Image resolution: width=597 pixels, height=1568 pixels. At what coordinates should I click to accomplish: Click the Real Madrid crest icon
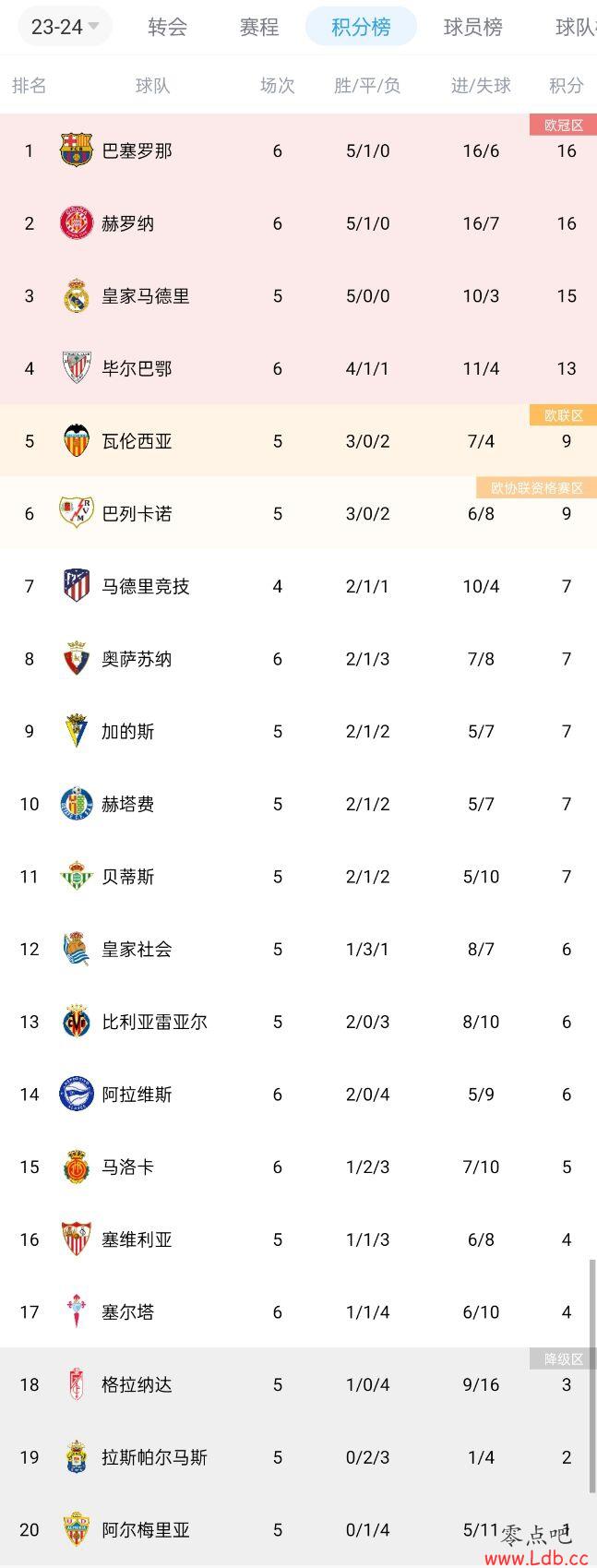click(76, 295)
